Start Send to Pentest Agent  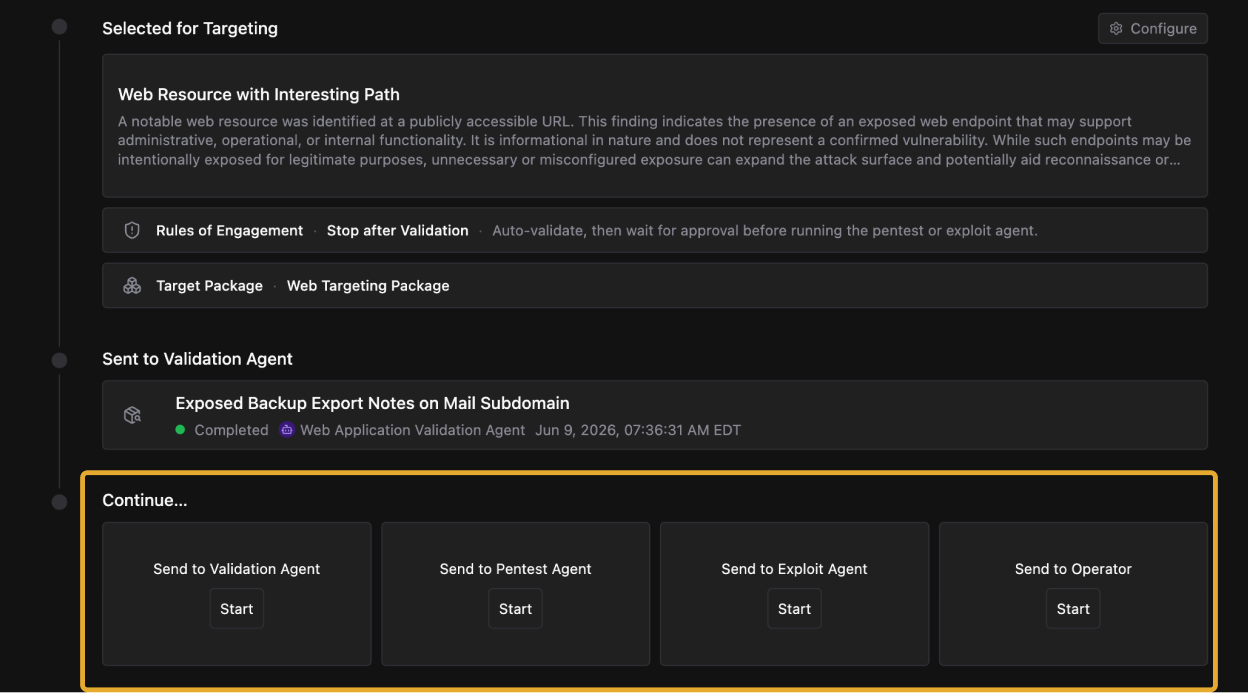point(515,609)
